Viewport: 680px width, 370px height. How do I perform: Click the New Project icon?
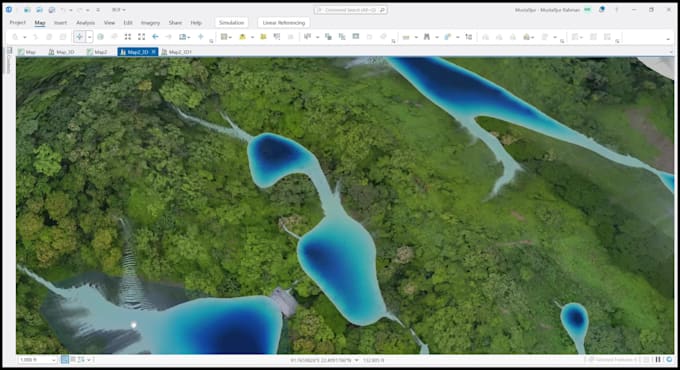27,10
